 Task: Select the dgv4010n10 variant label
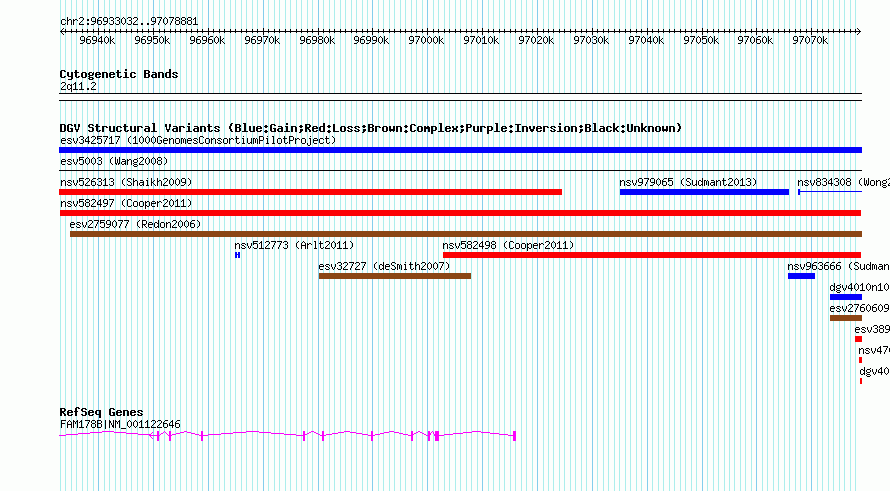click(x=859, y=287)
